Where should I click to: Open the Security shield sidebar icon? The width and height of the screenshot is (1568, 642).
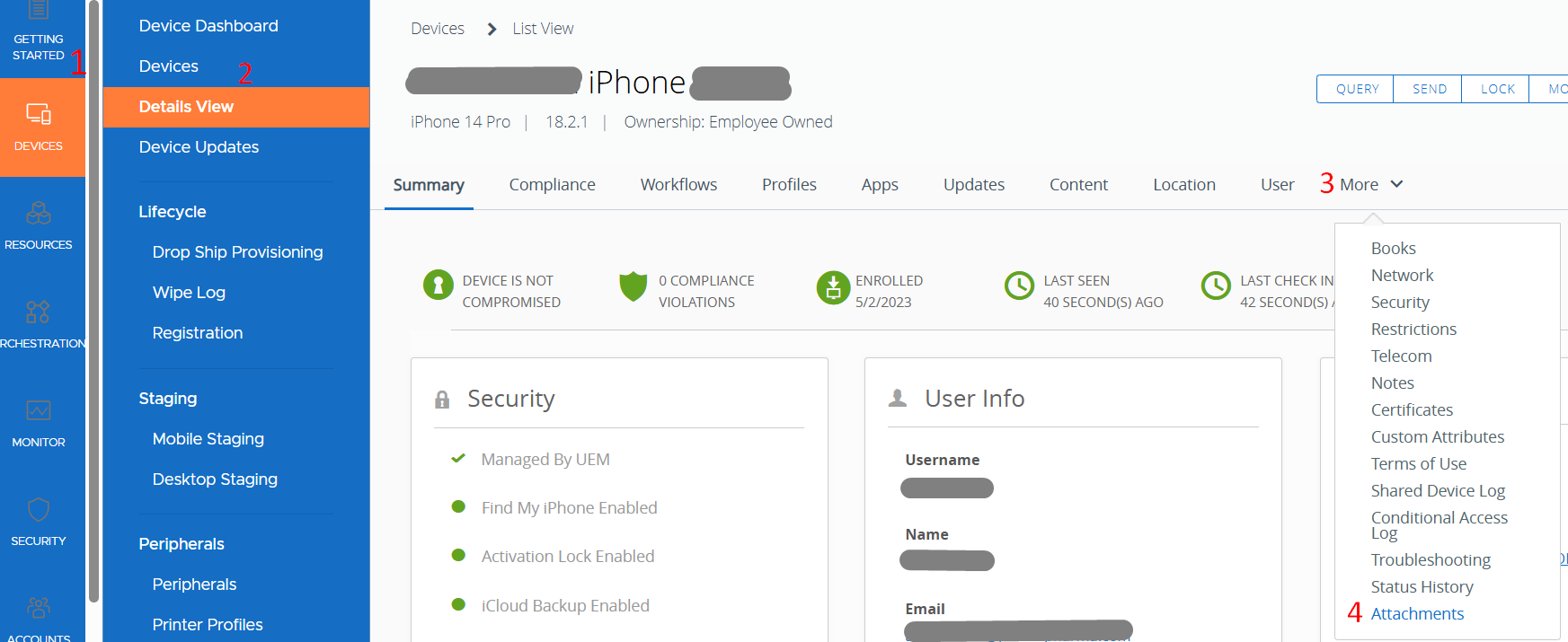pyautogui.click(x=39, y=510)
